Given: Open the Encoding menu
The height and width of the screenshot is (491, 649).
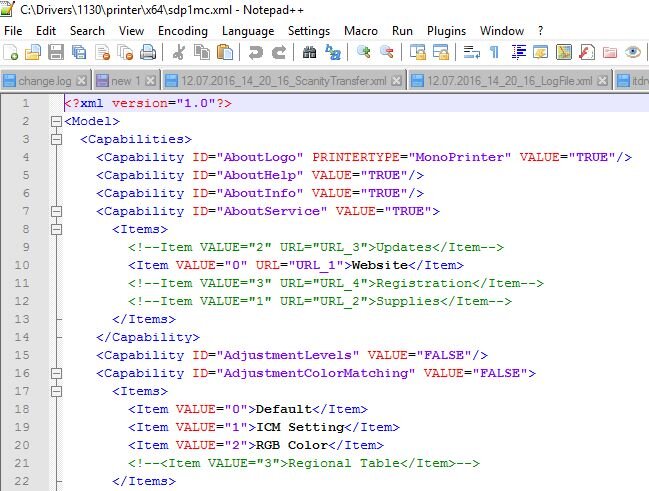Looking at the screenshot, I should point(183,31).
